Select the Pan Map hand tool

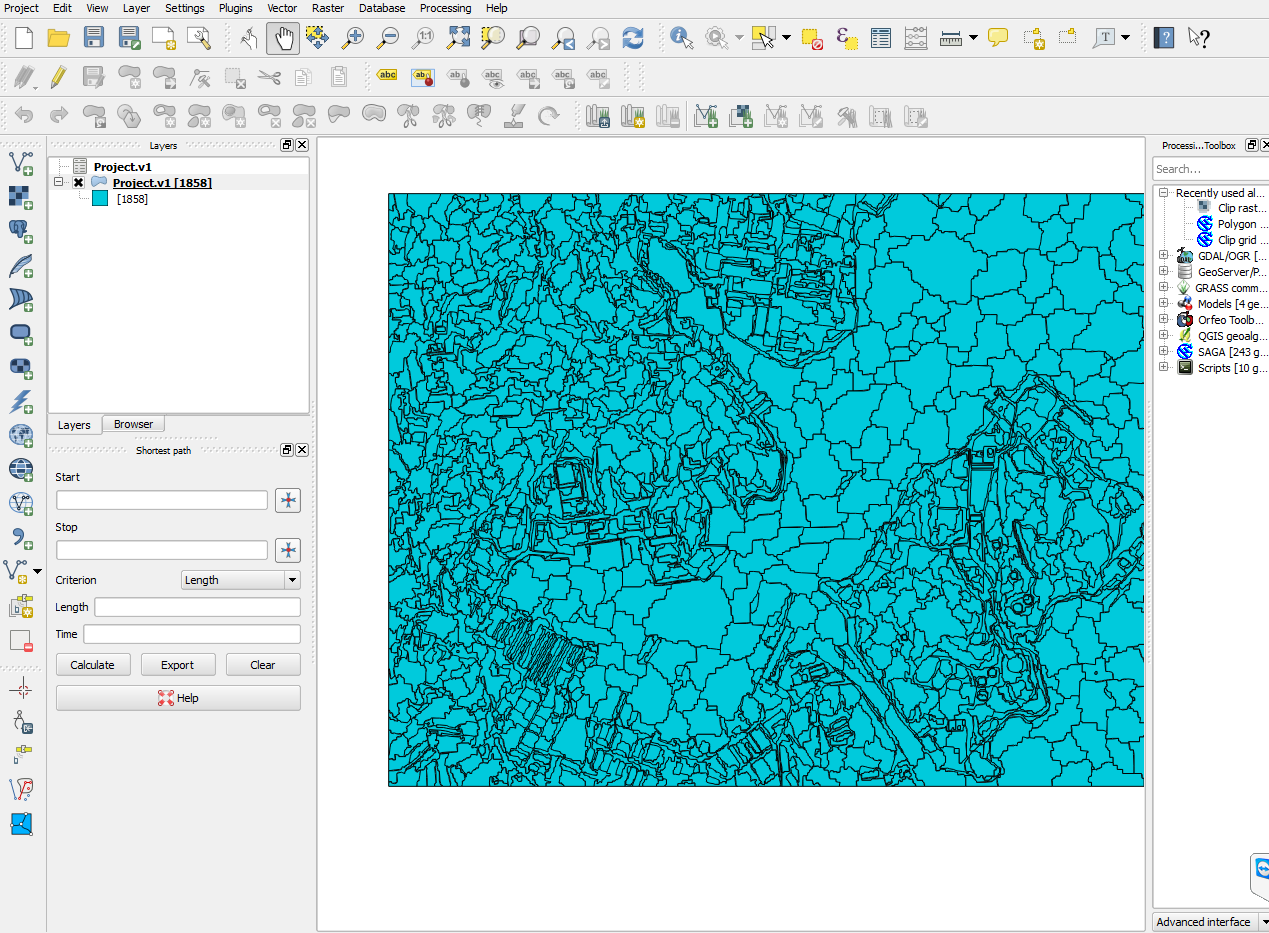click(283, 38)
